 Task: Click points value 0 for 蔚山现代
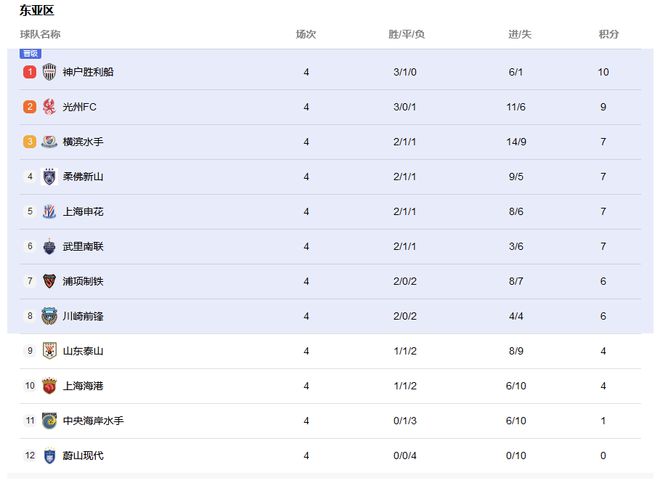pos(603,456)
